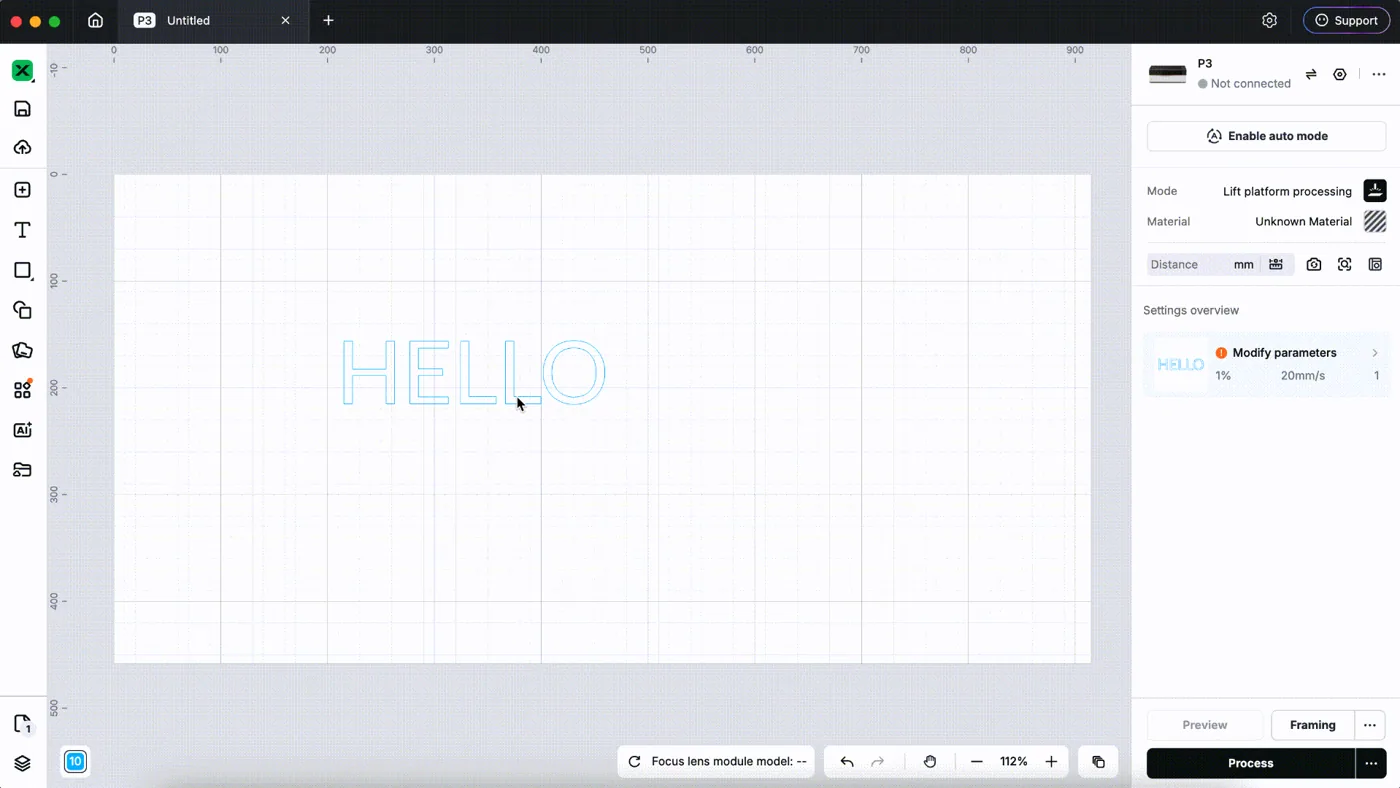Open the Unknown Material selector
Screen dimensions: 1400x788
(x=1320, y=221)
